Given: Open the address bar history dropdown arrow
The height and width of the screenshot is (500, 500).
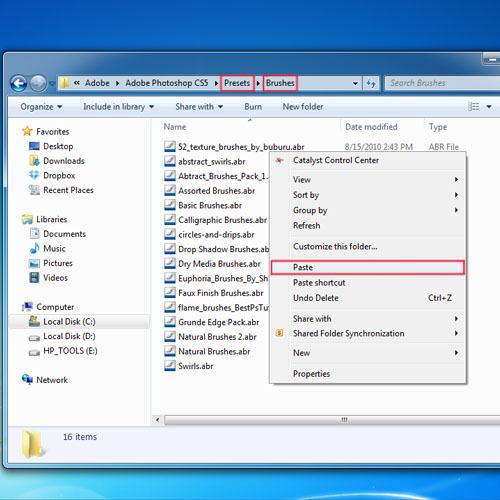Looking at the screenshot, I should pyautogui.click(x=355, y=83).
